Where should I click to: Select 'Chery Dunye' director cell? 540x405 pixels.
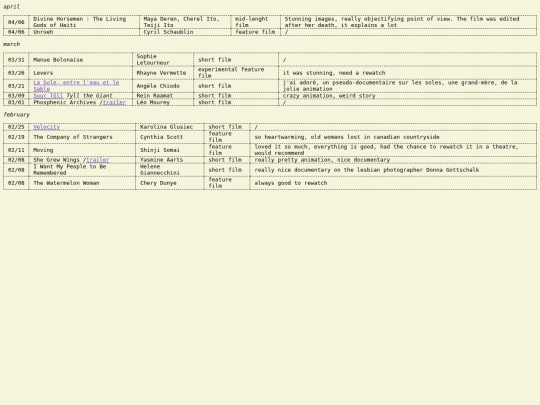click(x=170, y=183)
